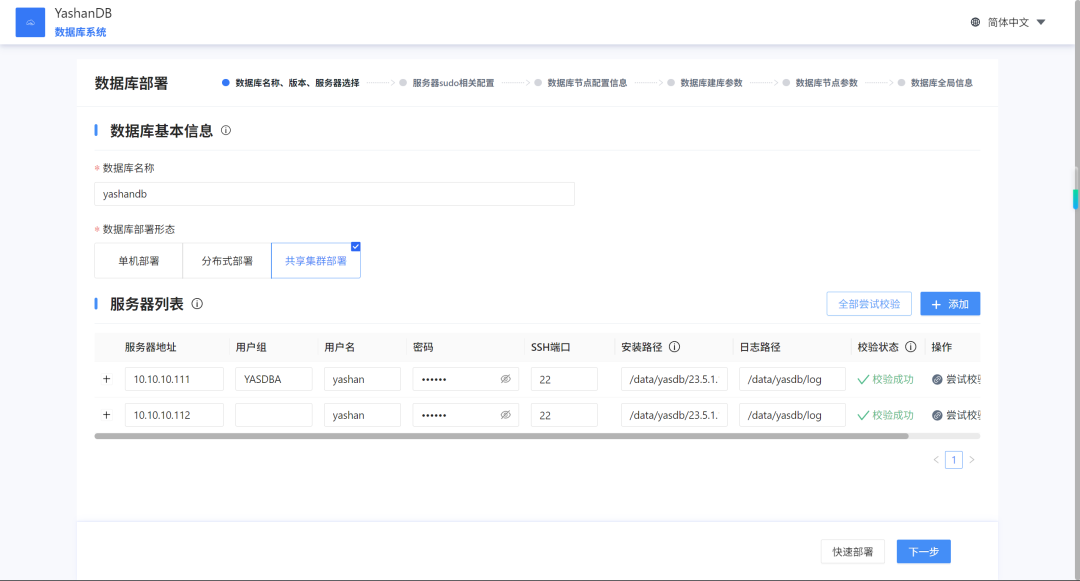Select 单机部署 deployment option

click(x=138, y=261)
